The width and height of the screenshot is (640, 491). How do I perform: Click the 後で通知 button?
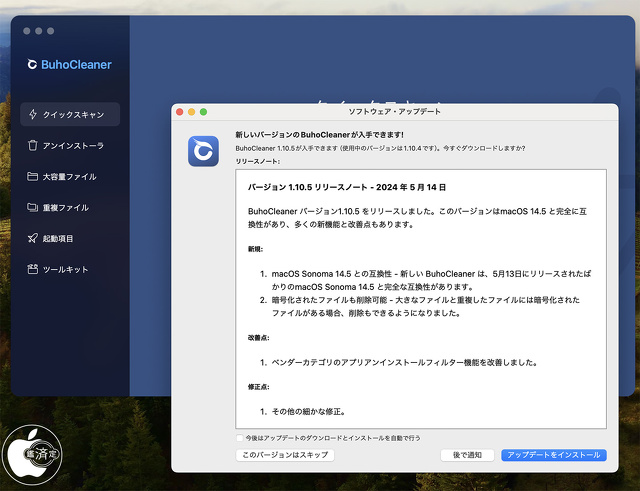click(x=467, y=455)
